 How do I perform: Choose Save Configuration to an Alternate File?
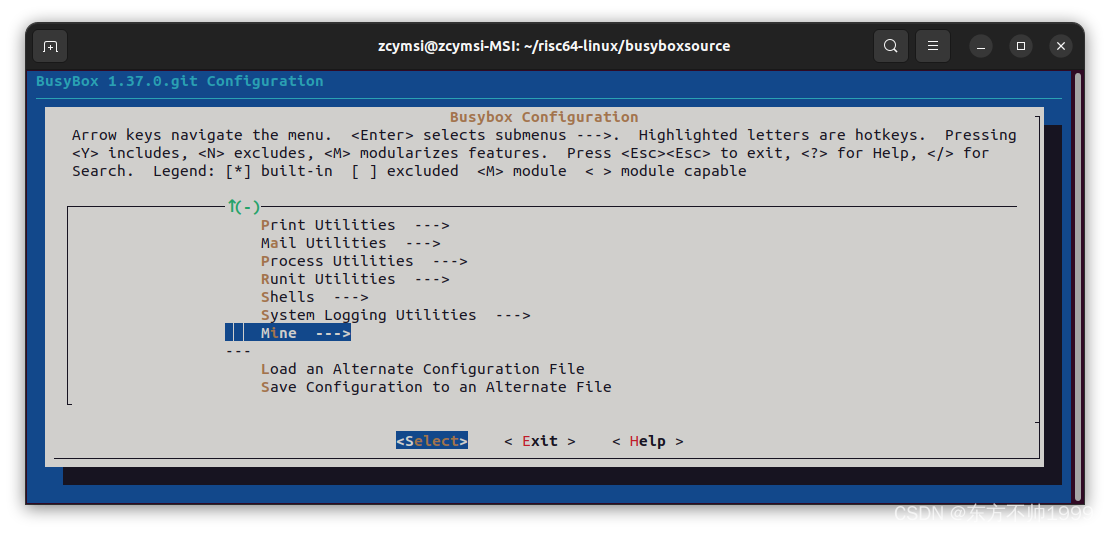tap(436, 387)
